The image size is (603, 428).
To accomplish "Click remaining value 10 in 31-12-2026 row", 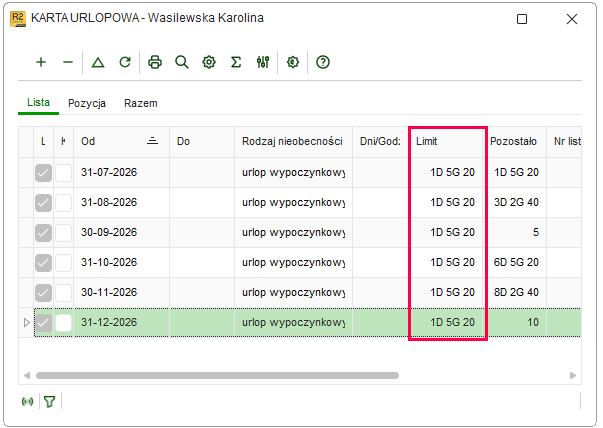I will (x=533, y=322).
